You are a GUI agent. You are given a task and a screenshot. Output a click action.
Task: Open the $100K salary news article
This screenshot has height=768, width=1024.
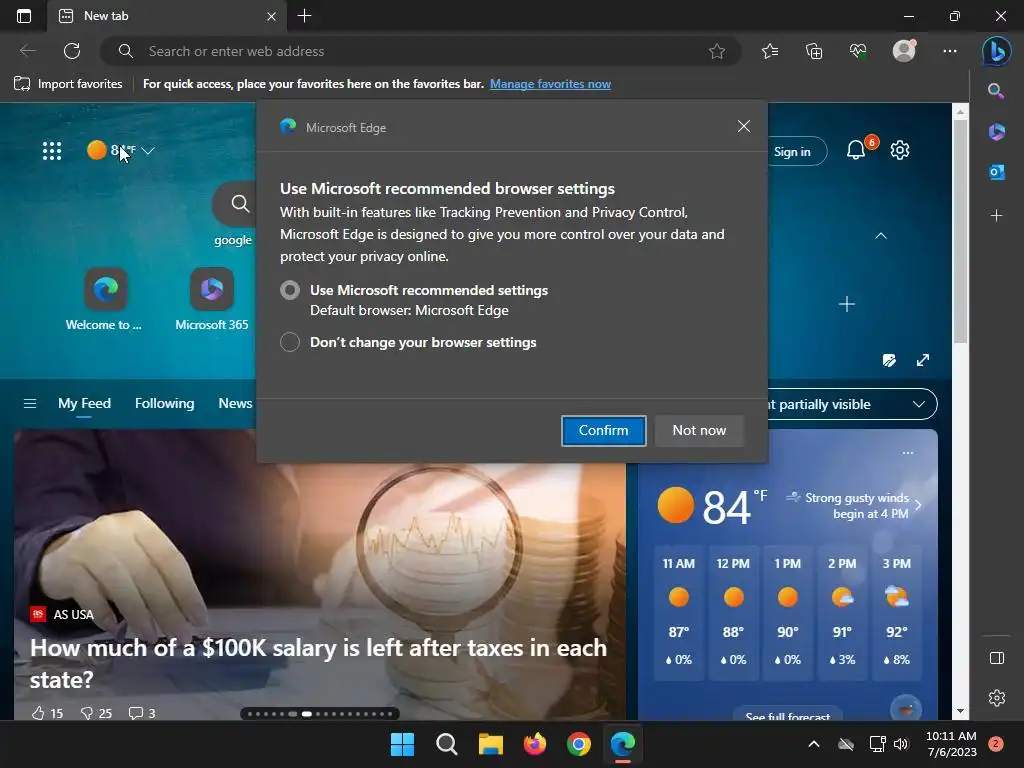coord(319,664)
